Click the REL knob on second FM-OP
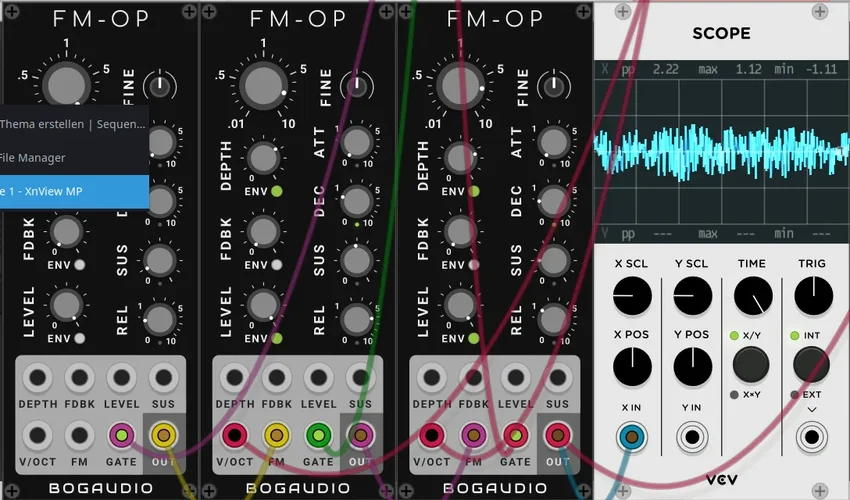This screenshot has width=850, height=500. click(x=357, y=320)
